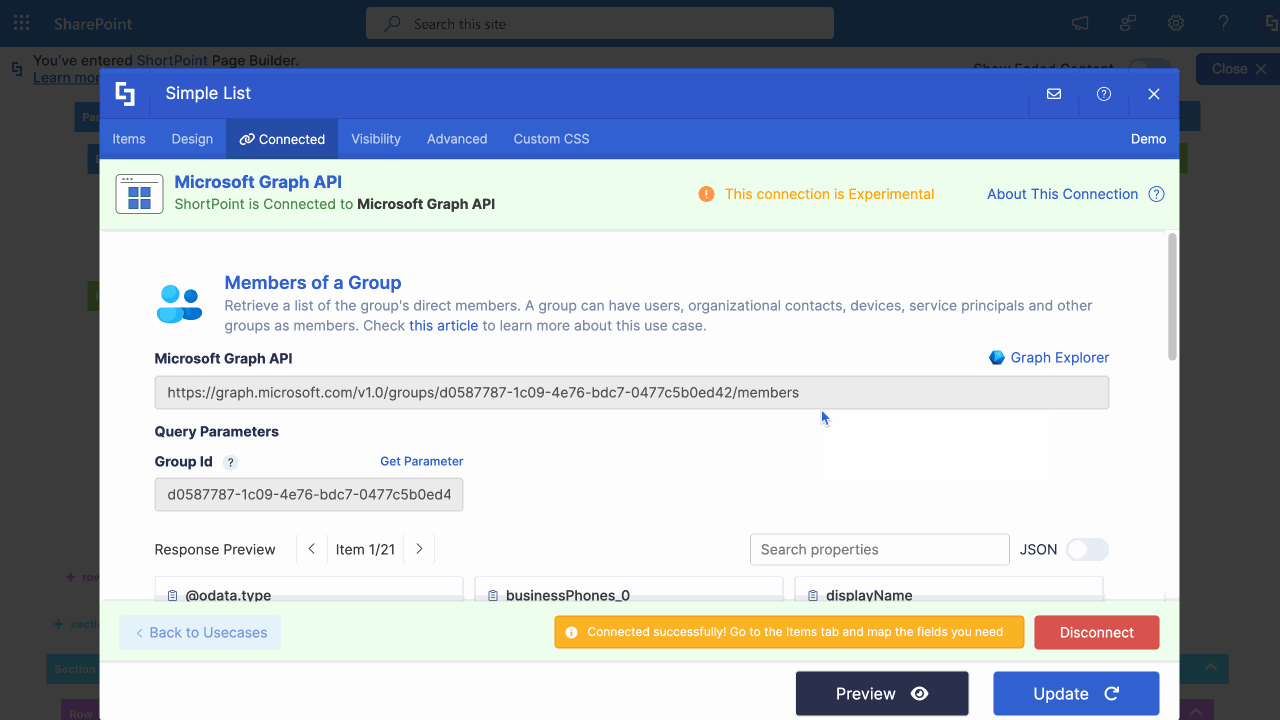Viewport: 1280px width, 720px height.
Task: Open the About This Connection link
Action: (1062, 194)
